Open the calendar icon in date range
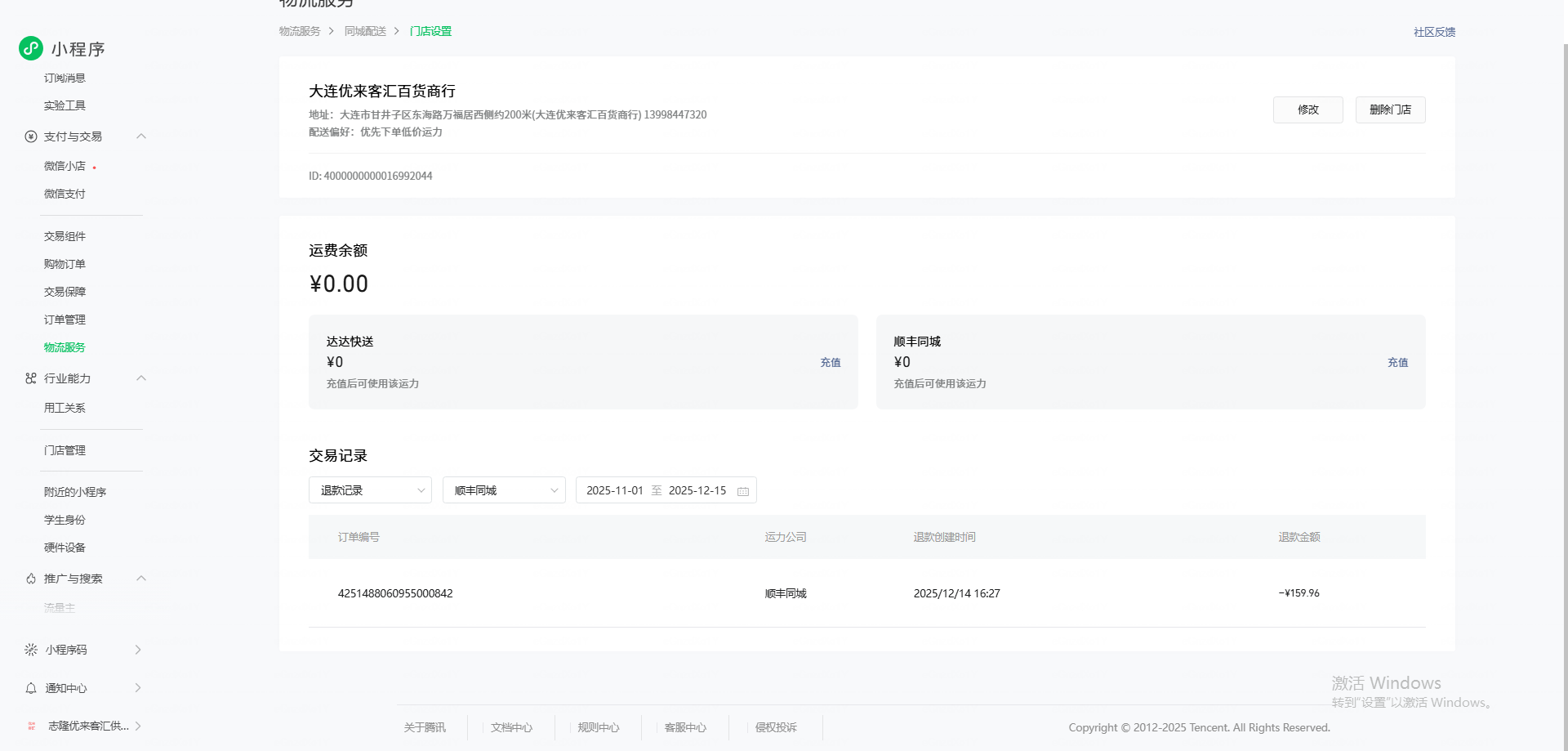 click(743, 491)
